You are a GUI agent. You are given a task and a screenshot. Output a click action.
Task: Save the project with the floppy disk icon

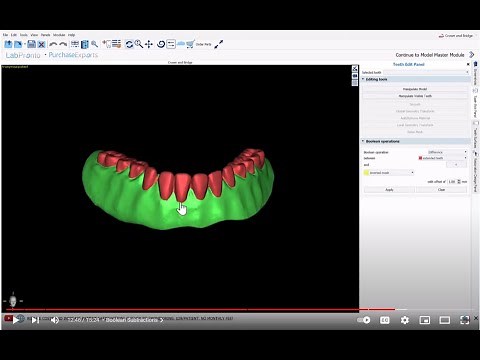click(31, 44)
